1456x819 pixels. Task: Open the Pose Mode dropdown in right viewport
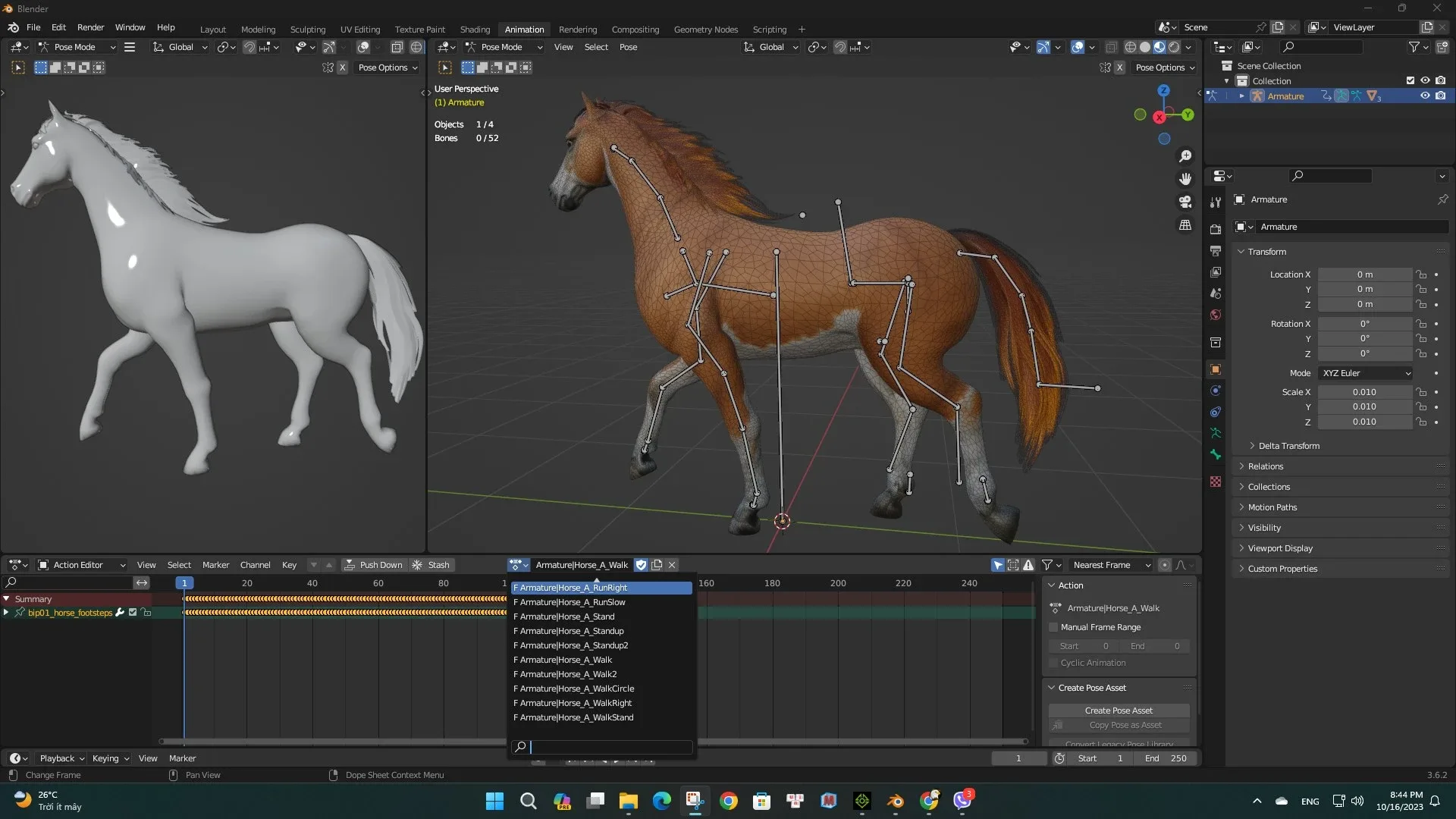click(x=504, y=47)
